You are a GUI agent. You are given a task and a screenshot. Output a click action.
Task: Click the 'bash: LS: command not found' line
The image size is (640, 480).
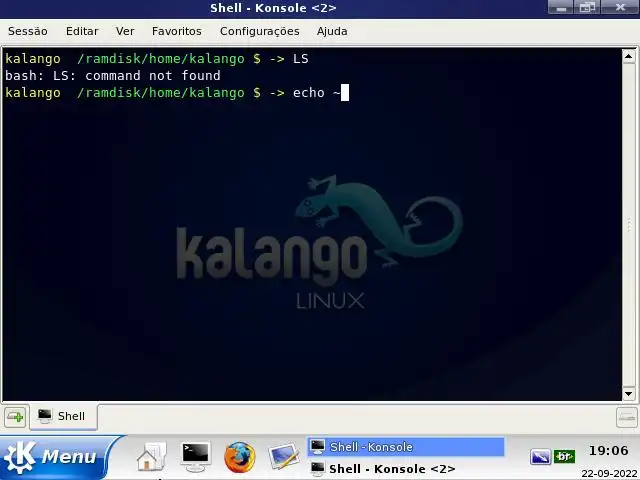pyautogui.click(x=113, y=76)
